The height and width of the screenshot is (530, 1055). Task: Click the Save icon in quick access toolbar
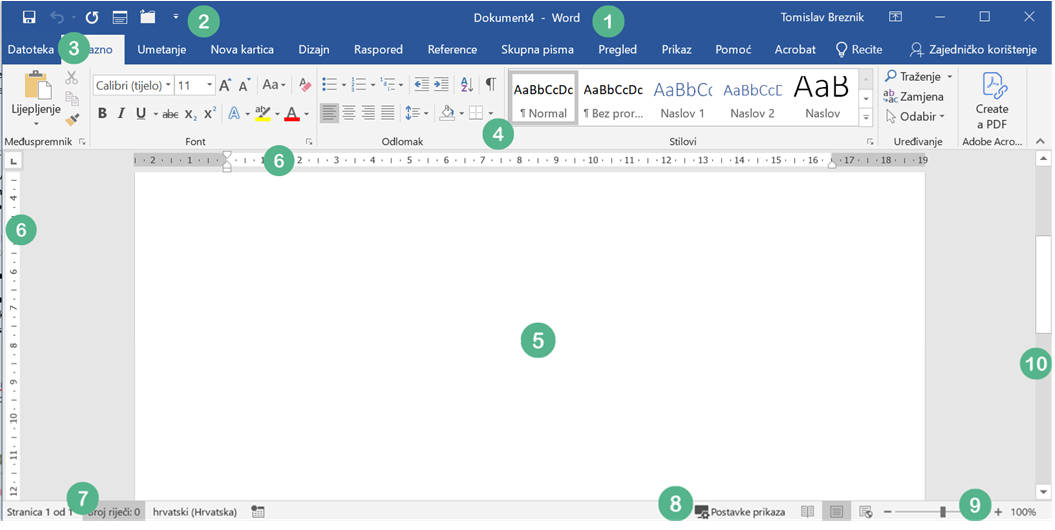[29, 17]
